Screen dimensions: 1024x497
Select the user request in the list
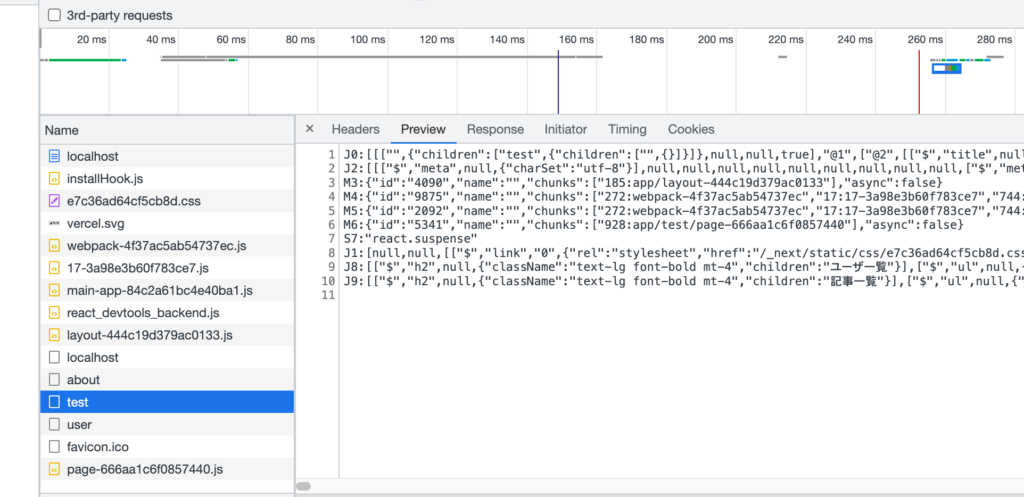pyautogui.click(x=80, y=424)
